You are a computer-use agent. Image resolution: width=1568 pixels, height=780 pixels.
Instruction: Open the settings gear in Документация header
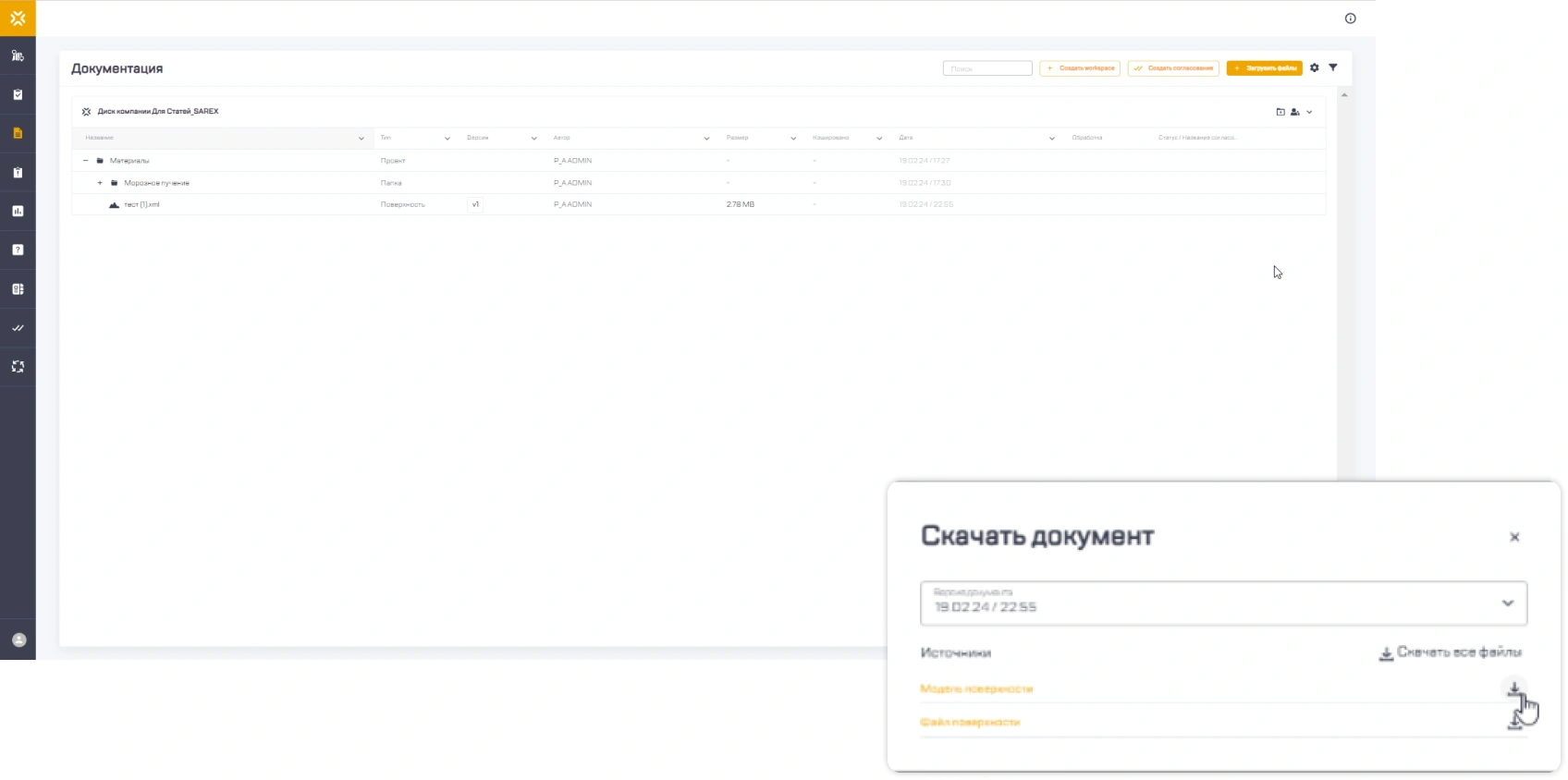click(1314, 67)
